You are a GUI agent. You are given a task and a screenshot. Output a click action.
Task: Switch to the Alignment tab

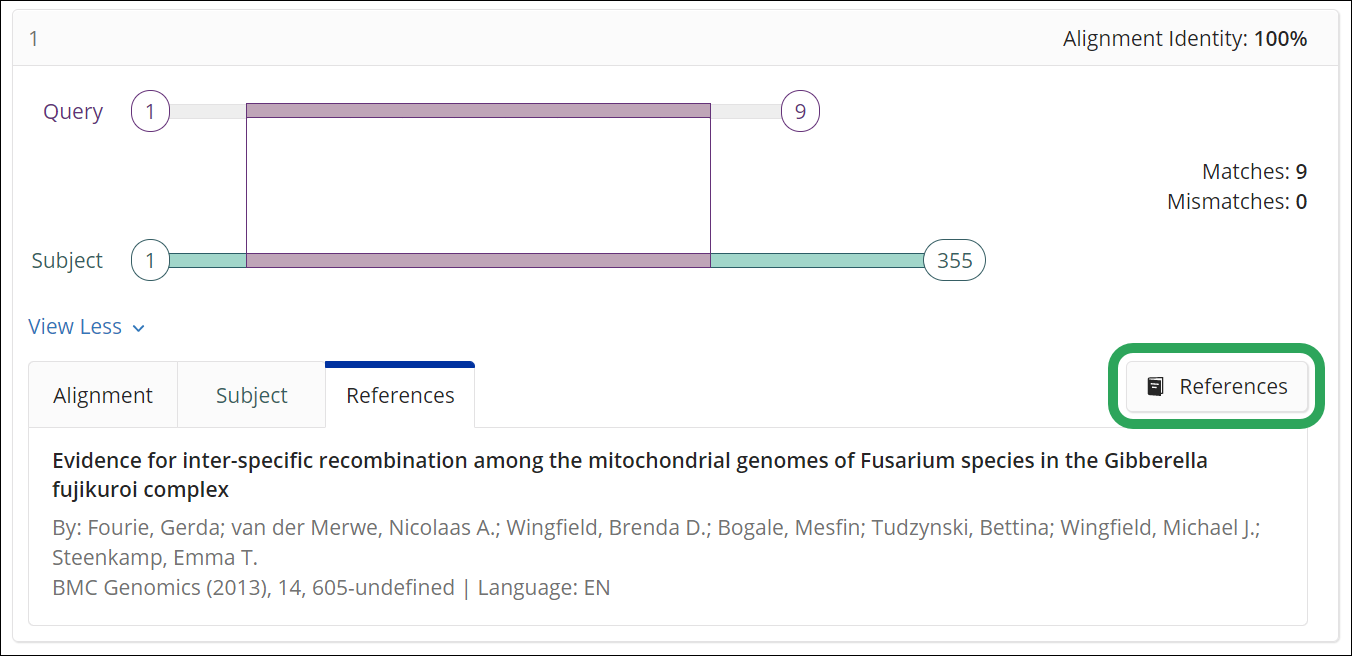103,394
